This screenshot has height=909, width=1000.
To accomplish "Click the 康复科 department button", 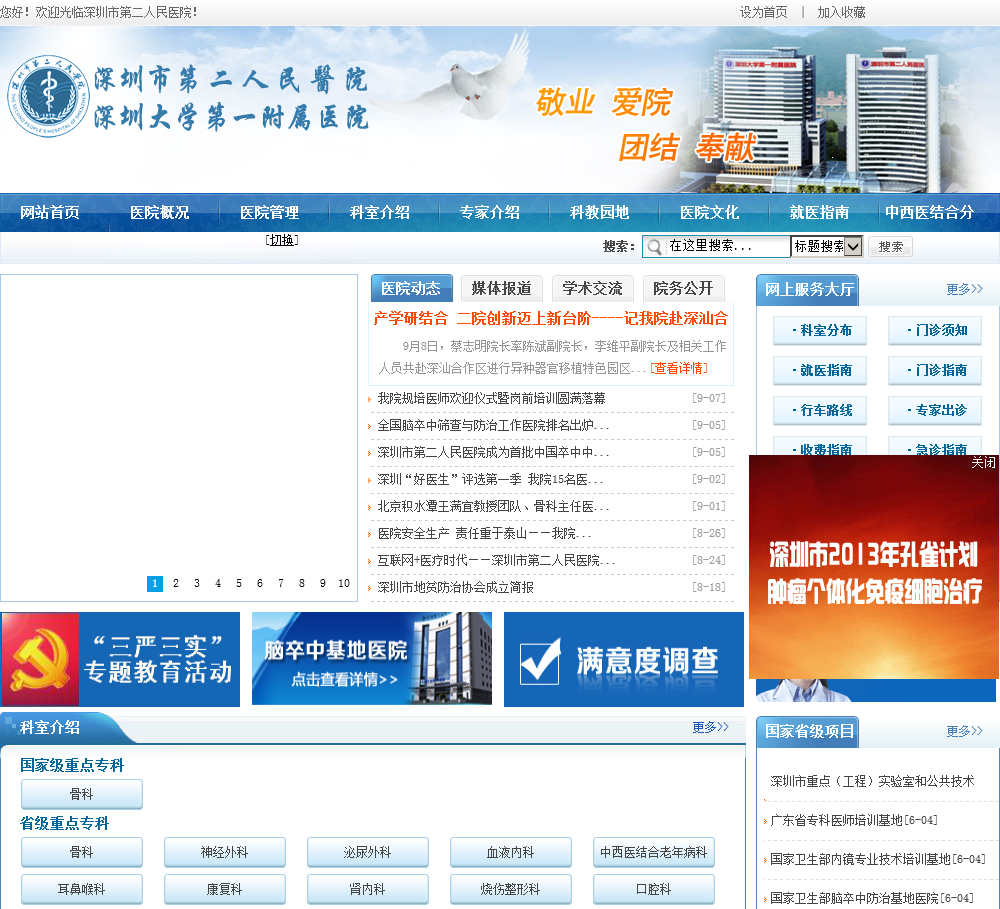I will 224,889.
